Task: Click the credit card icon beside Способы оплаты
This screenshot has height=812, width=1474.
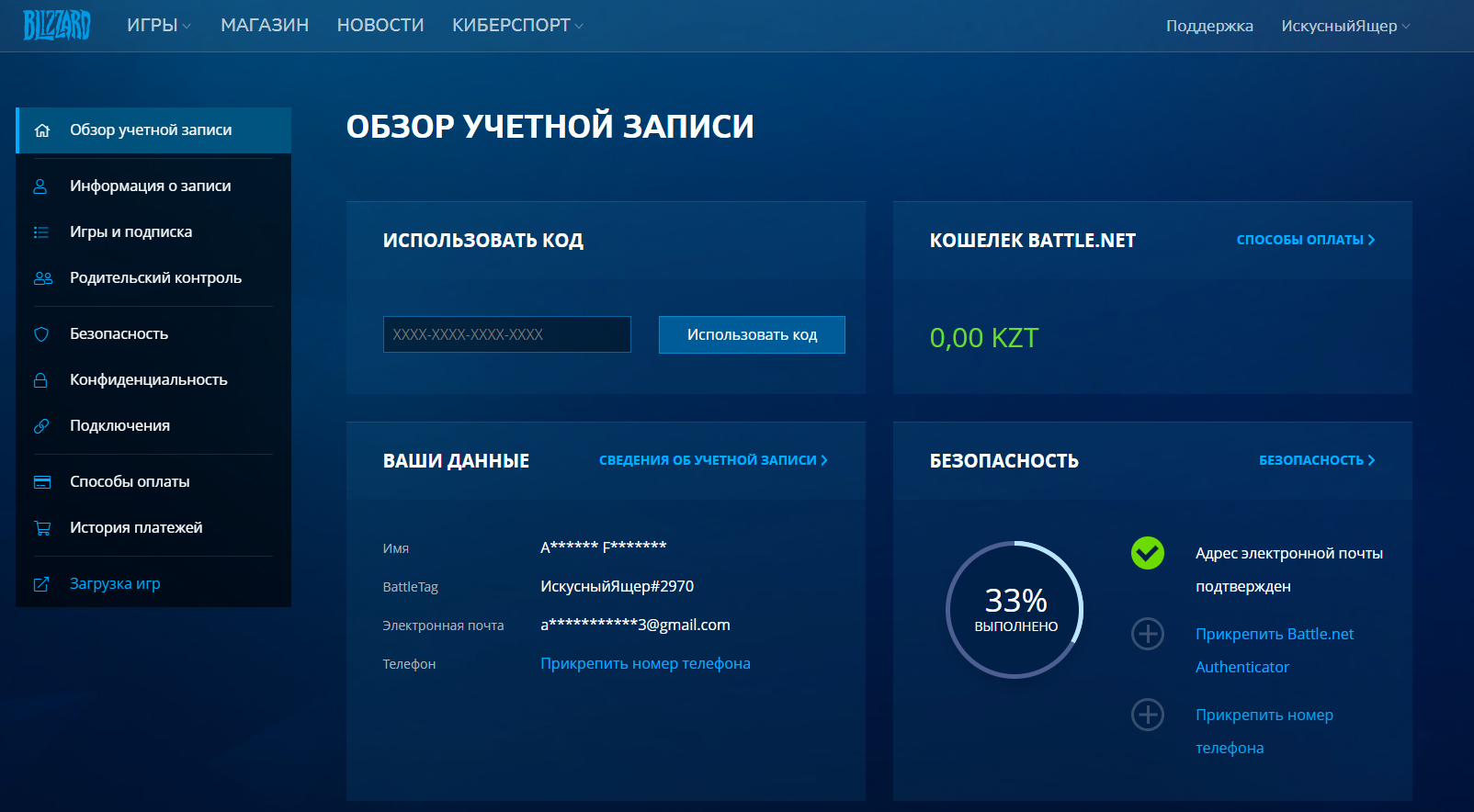Action: pyautogui.click(x=42, y=482)
